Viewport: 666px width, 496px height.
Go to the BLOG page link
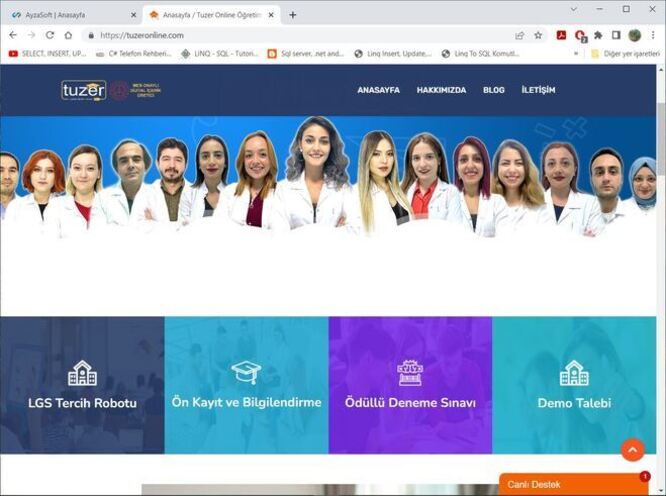coord(494,90)
